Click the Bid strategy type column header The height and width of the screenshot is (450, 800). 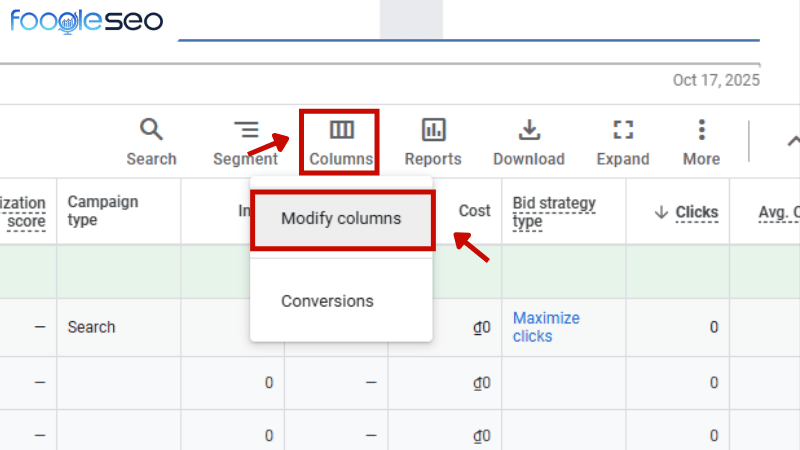[554, 212]
